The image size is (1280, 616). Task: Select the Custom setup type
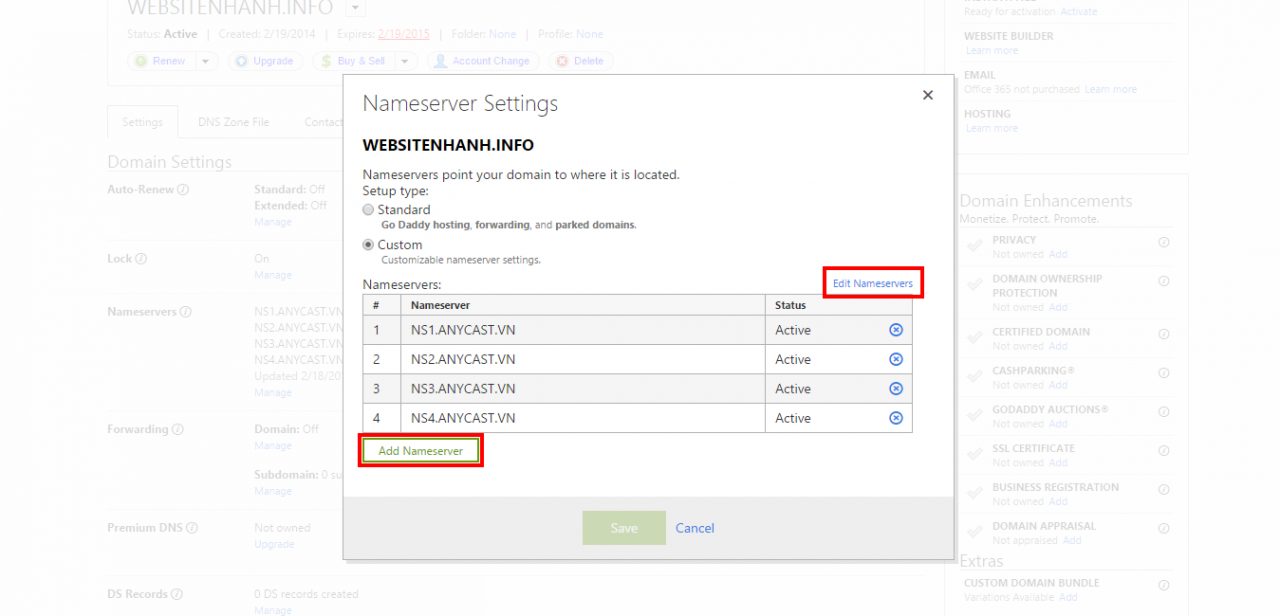click(368, 245)
